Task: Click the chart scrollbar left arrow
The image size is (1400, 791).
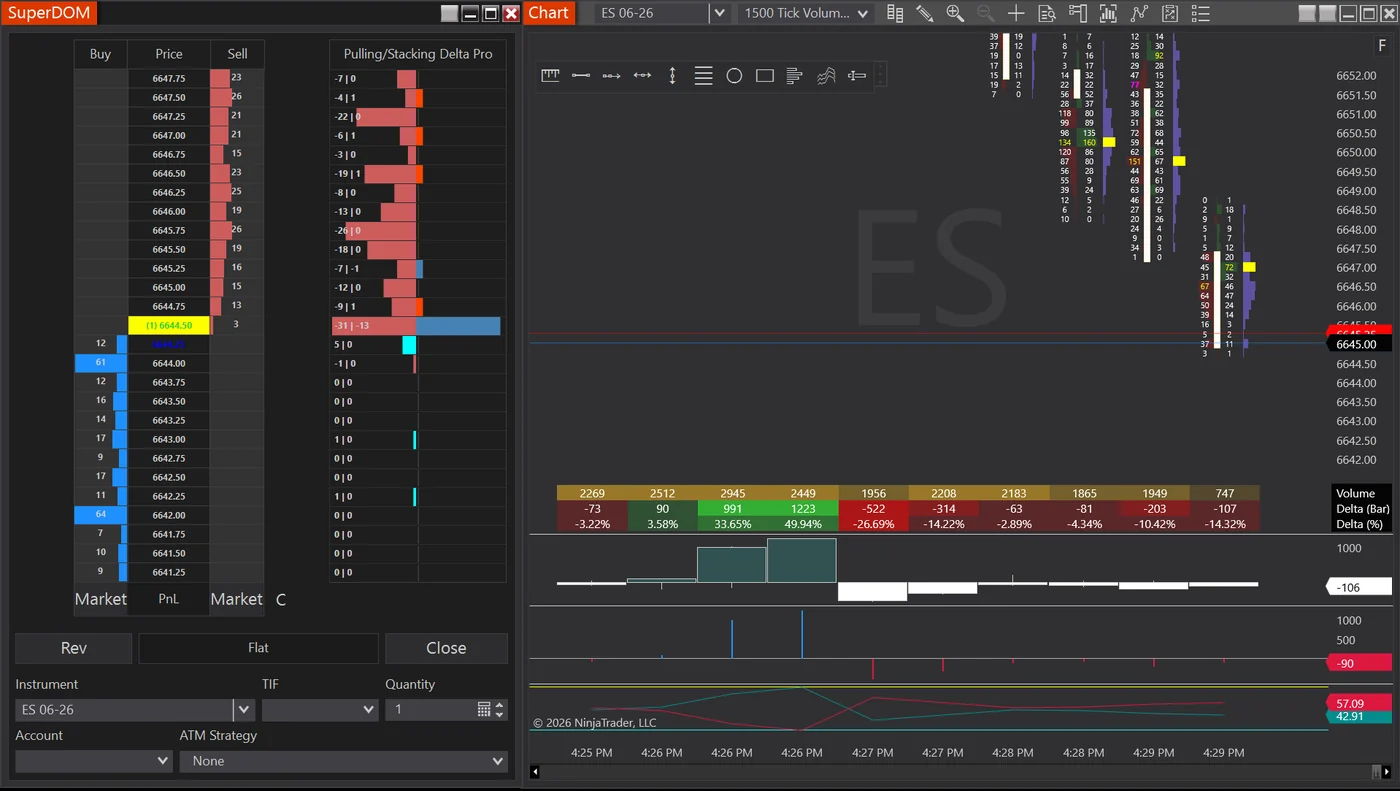Action: 535,771
